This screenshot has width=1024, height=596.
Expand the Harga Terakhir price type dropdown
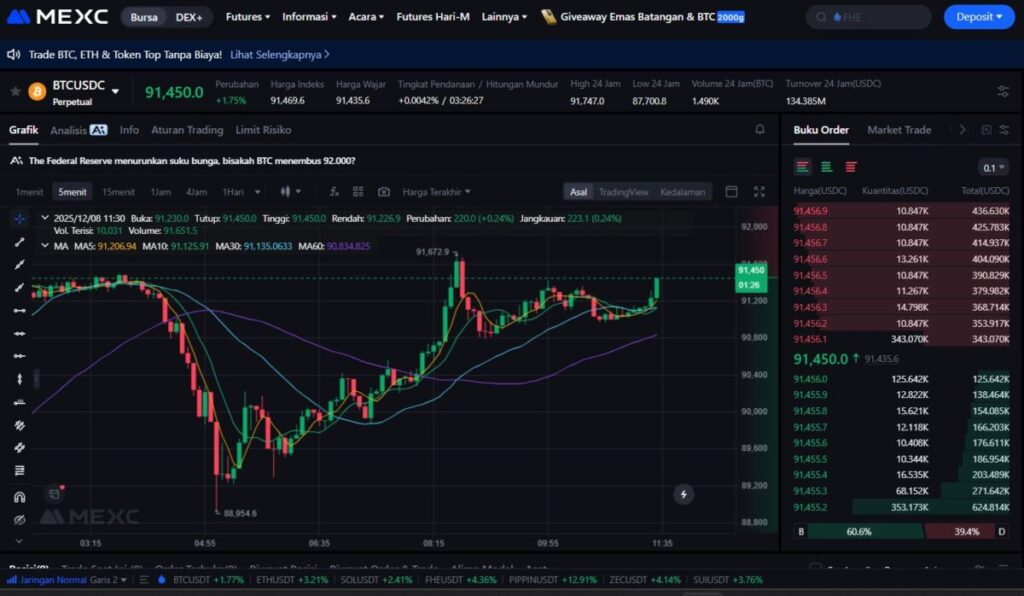[436, 192]
